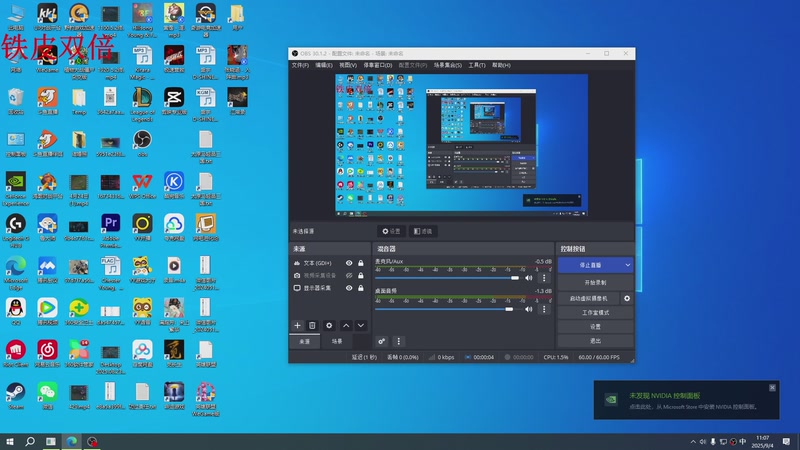Open League of Legends desktop icon
The height and width of the screenshot is (450, 800).
(x=142, y=104)
